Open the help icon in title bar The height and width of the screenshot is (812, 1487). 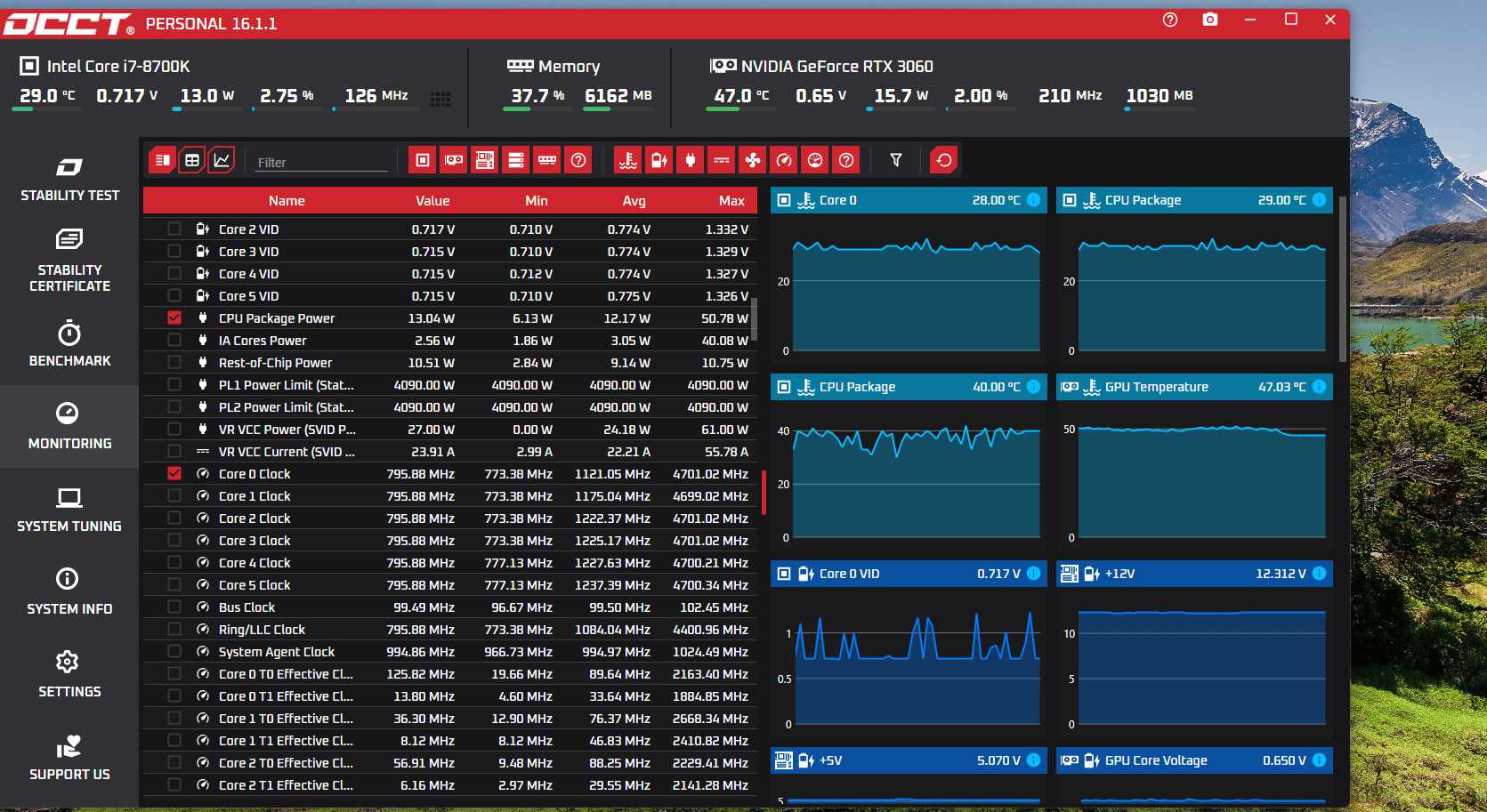1170,20
